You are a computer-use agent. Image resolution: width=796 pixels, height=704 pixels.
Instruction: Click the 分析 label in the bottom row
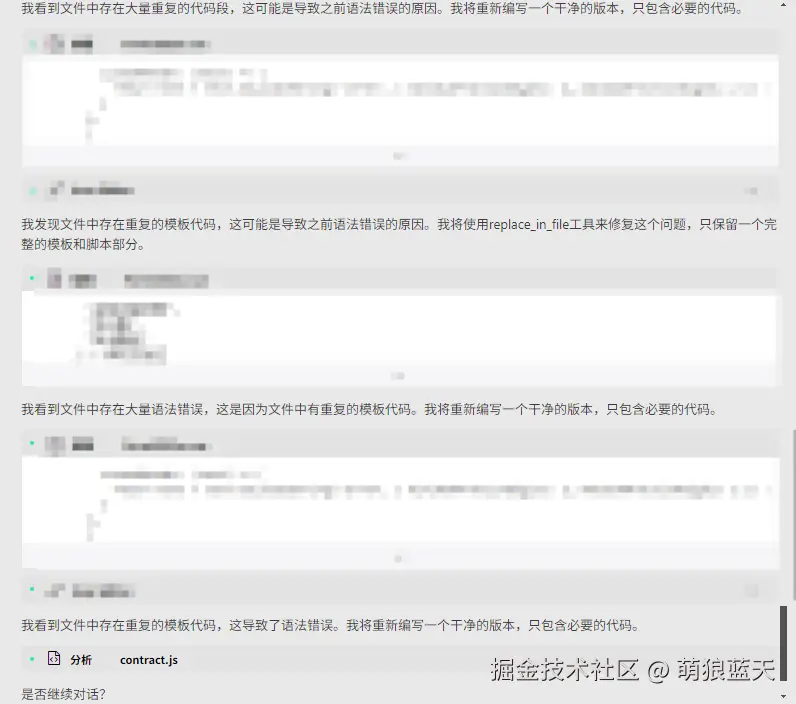tap(81, 660)
